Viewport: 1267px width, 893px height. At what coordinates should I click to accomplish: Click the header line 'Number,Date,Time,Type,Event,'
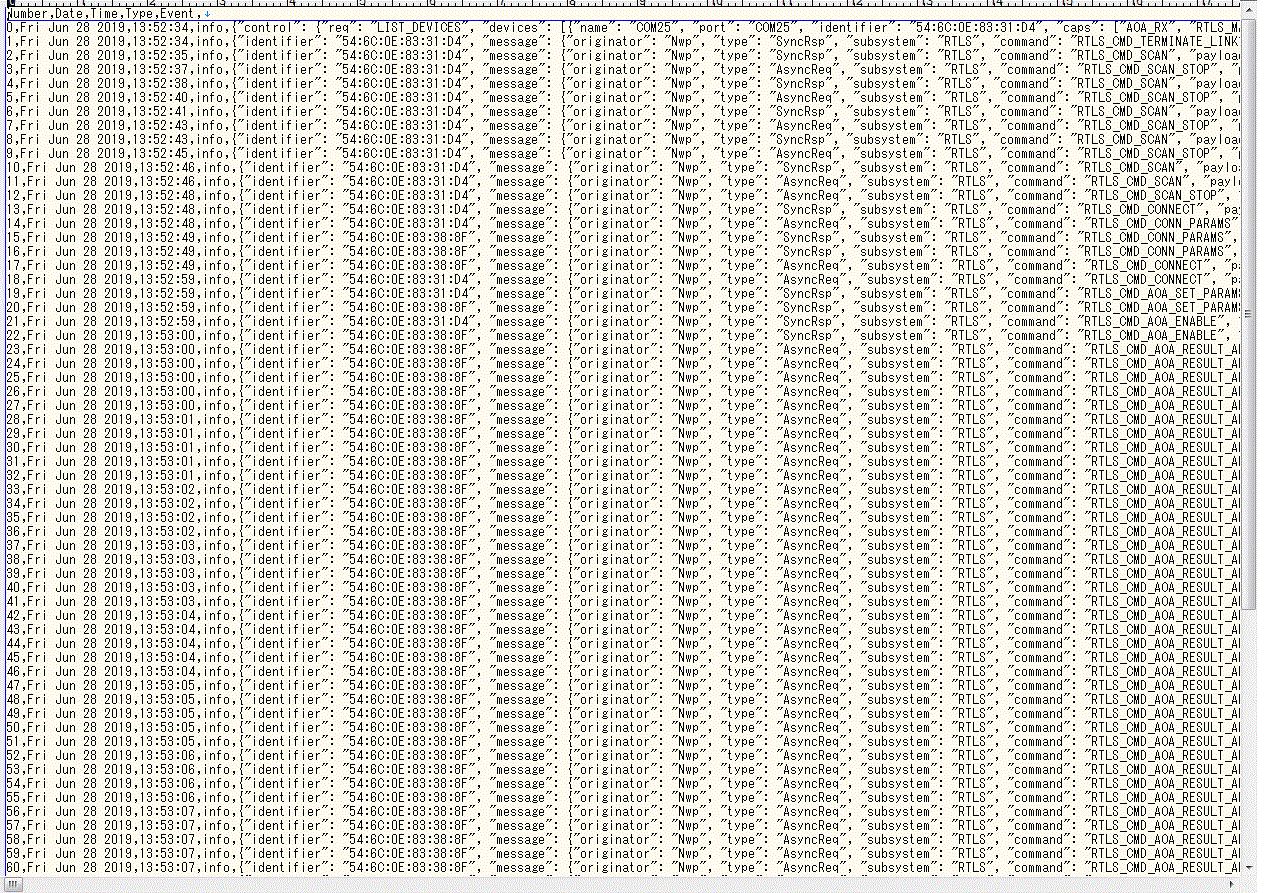pyautogui.click(x=105, y=14)
